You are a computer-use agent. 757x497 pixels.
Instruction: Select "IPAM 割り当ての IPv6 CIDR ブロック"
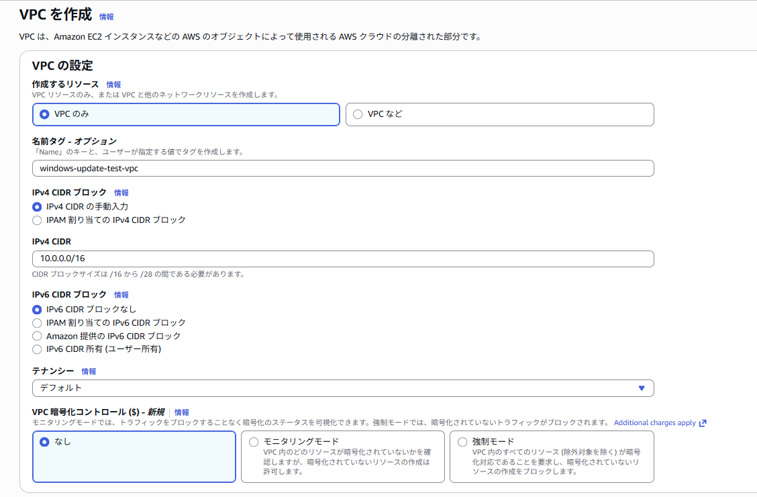[37, 323]
